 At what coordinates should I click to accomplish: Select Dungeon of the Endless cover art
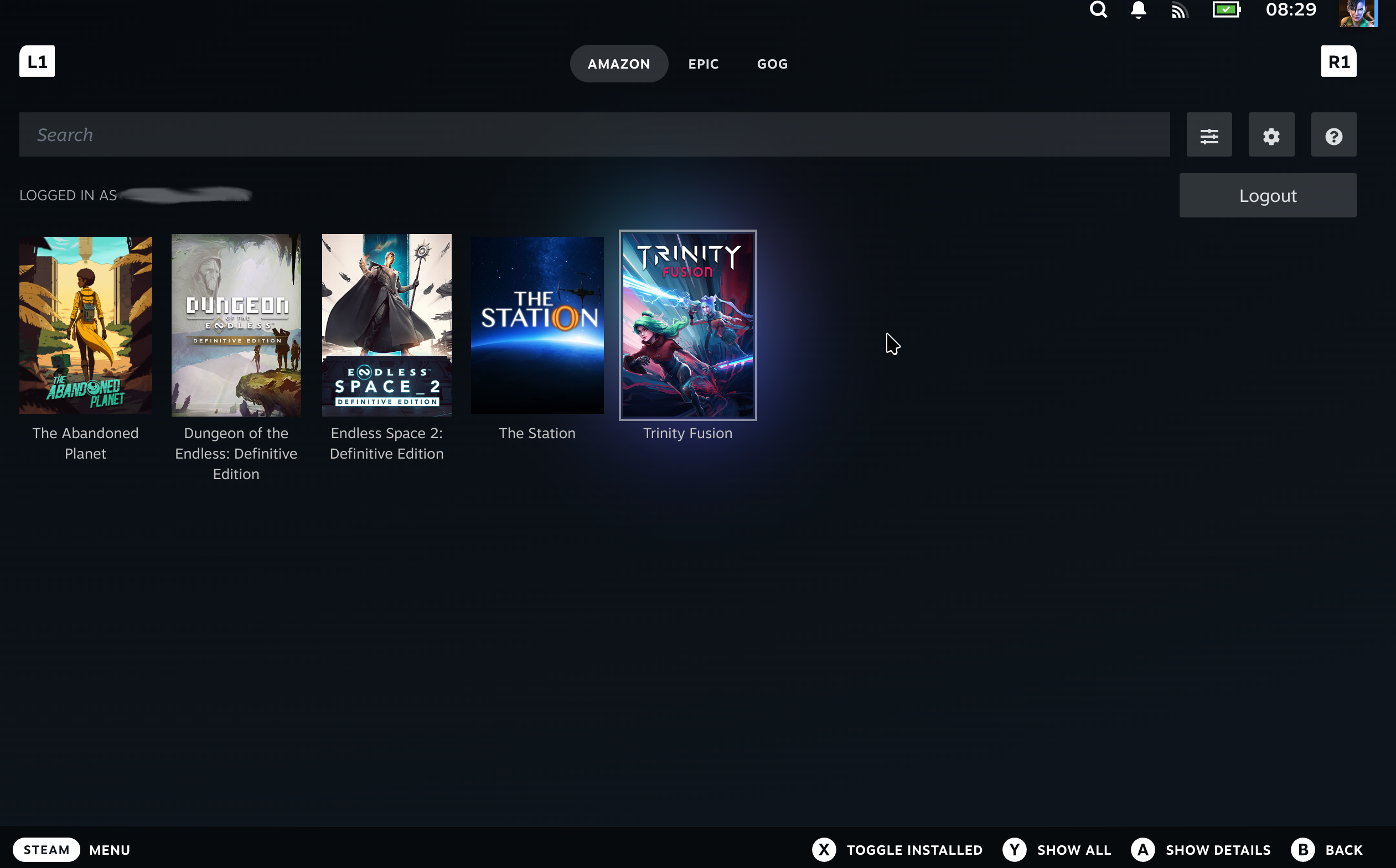236,325
